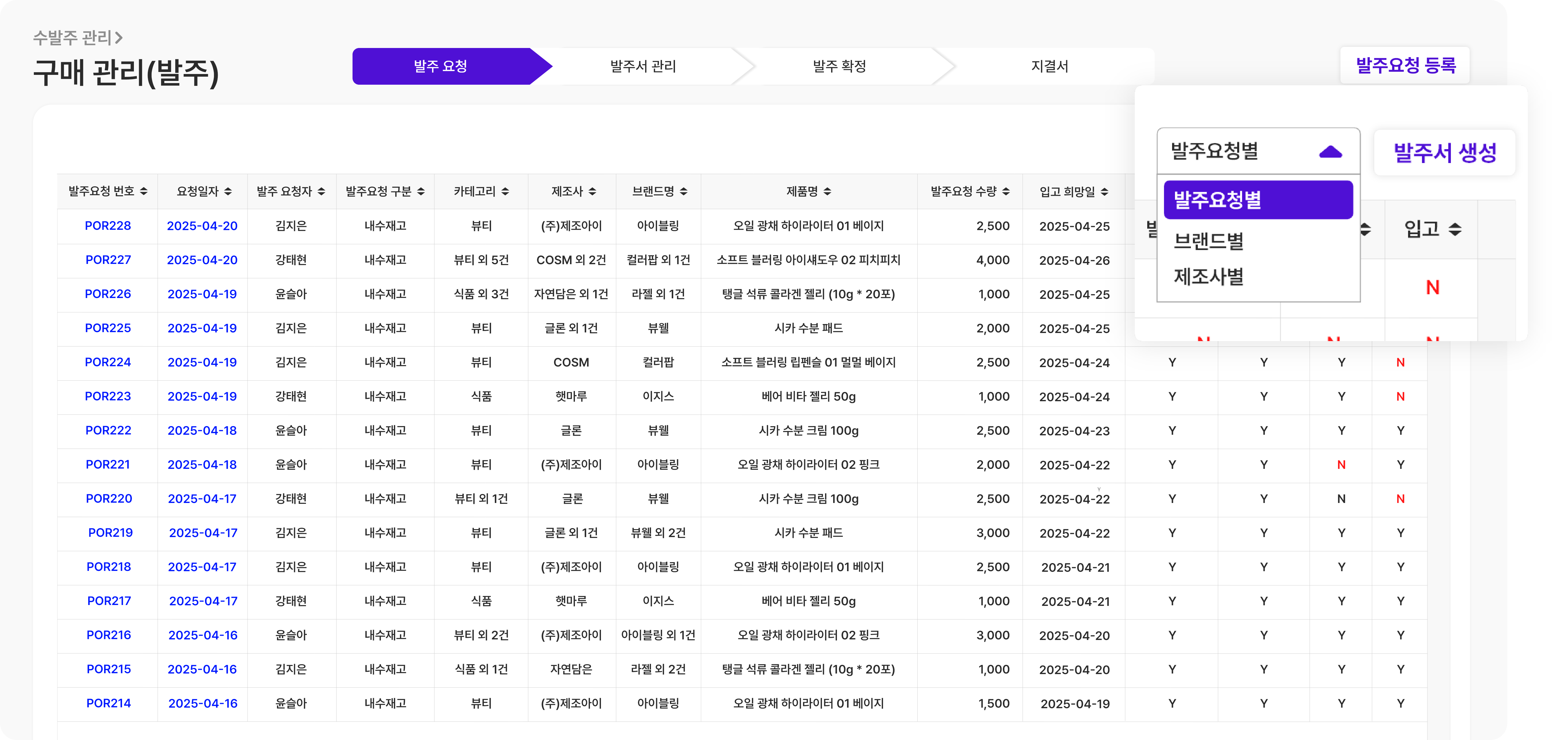Open order request POR224
This screenshot has height=740, width=1568.
pos(108,362)
